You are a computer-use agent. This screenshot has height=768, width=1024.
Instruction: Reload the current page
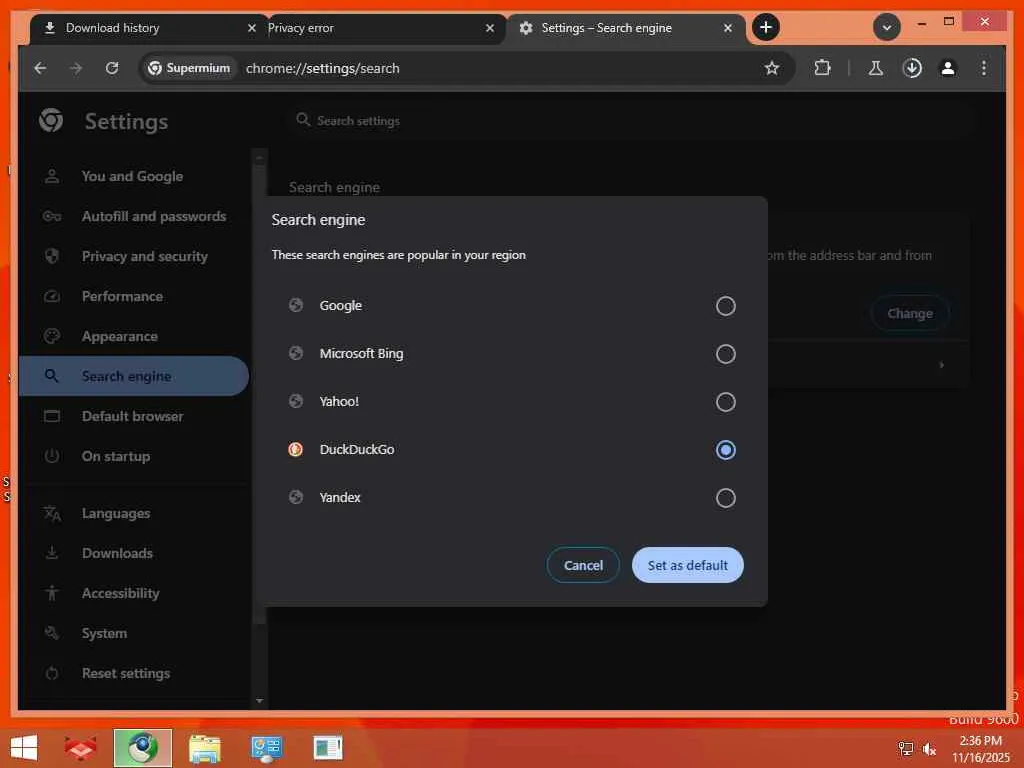(112, 68)
